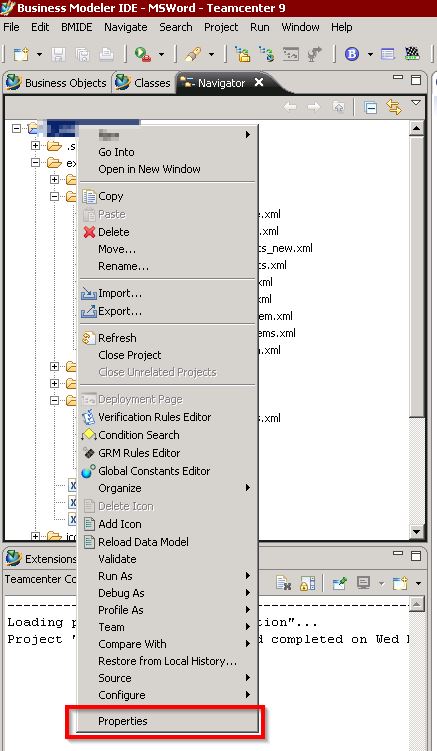Screen dimensions: 437x751
Task: Click the blue B toolbar icon
Action: tap(352, 54)
